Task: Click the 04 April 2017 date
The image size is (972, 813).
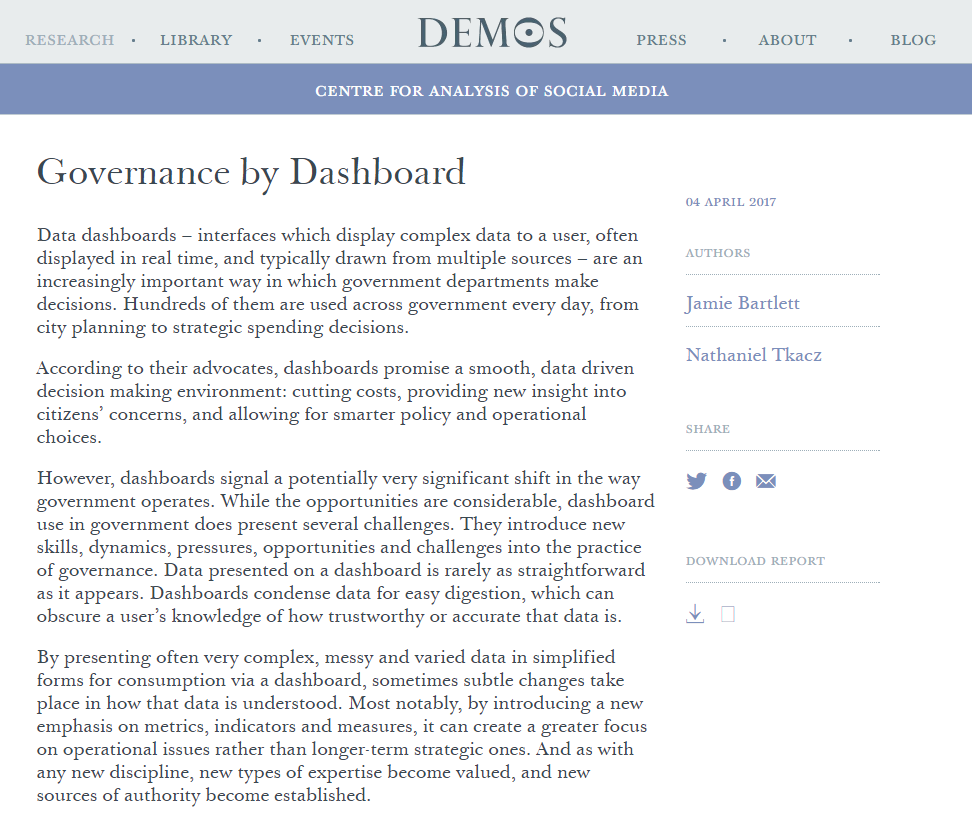Action: click(730, 202)
